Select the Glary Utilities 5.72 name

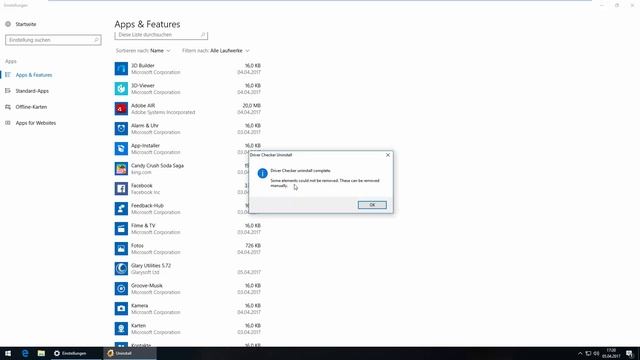click(151, 266)
